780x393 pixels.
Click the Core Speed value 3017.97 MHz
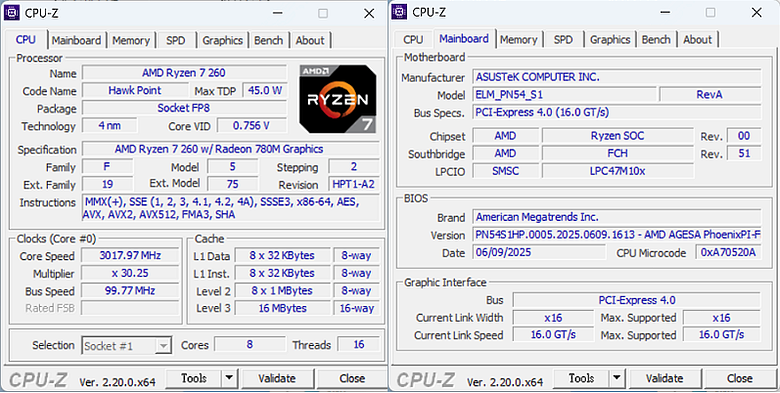coord(130,256)
